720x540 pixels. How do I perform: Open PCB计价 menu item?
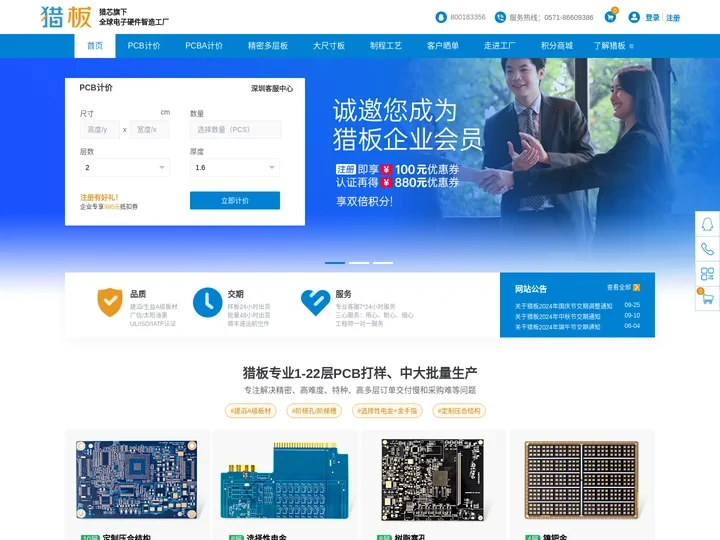tap(144, 46)
